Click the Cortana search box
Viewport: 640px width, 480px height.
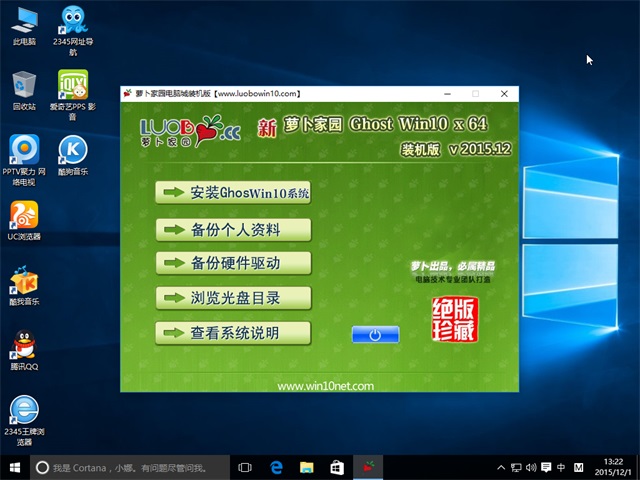(130, 468)
